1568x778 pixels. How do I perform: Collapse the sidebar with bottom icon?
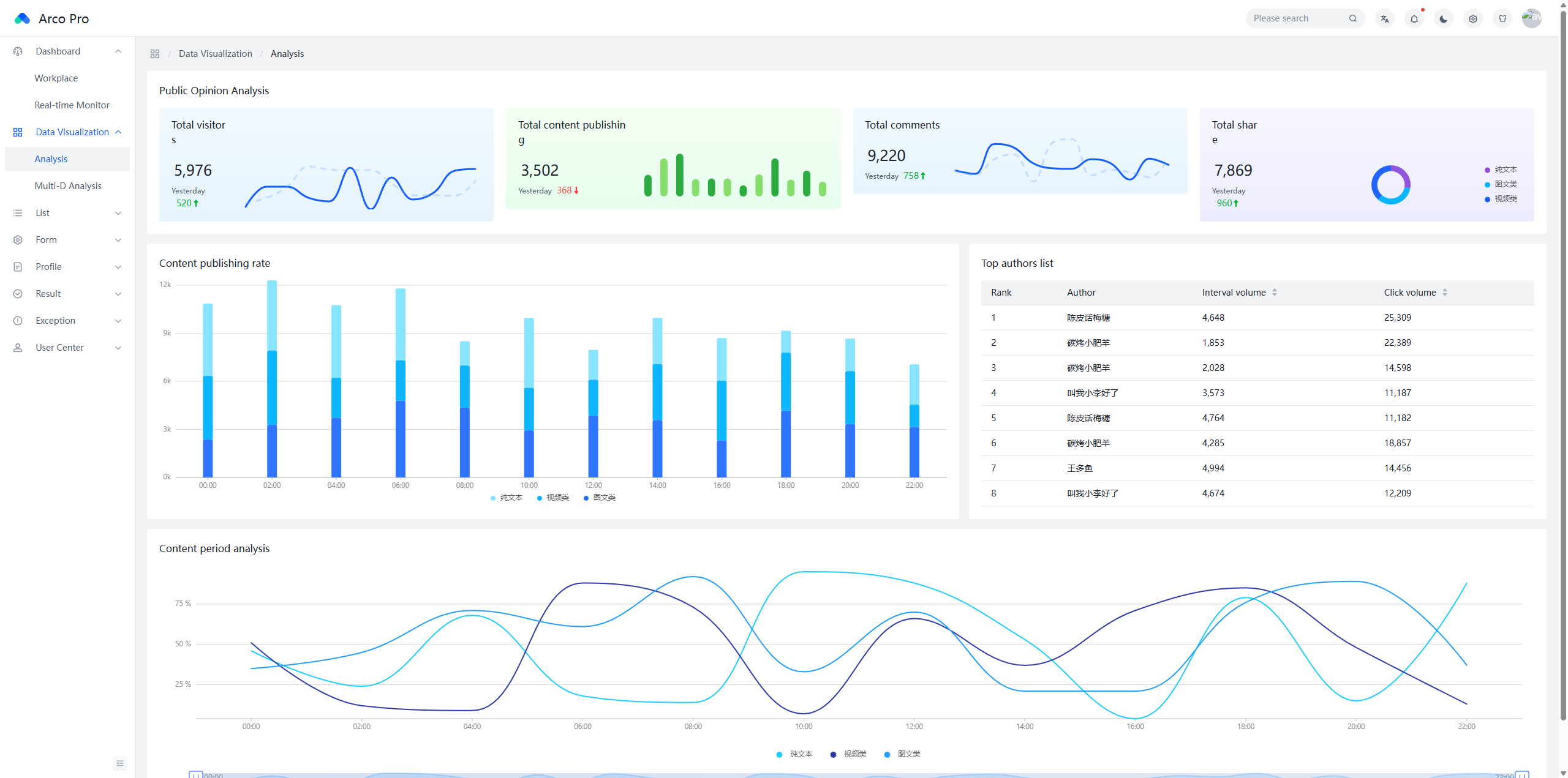120,763
